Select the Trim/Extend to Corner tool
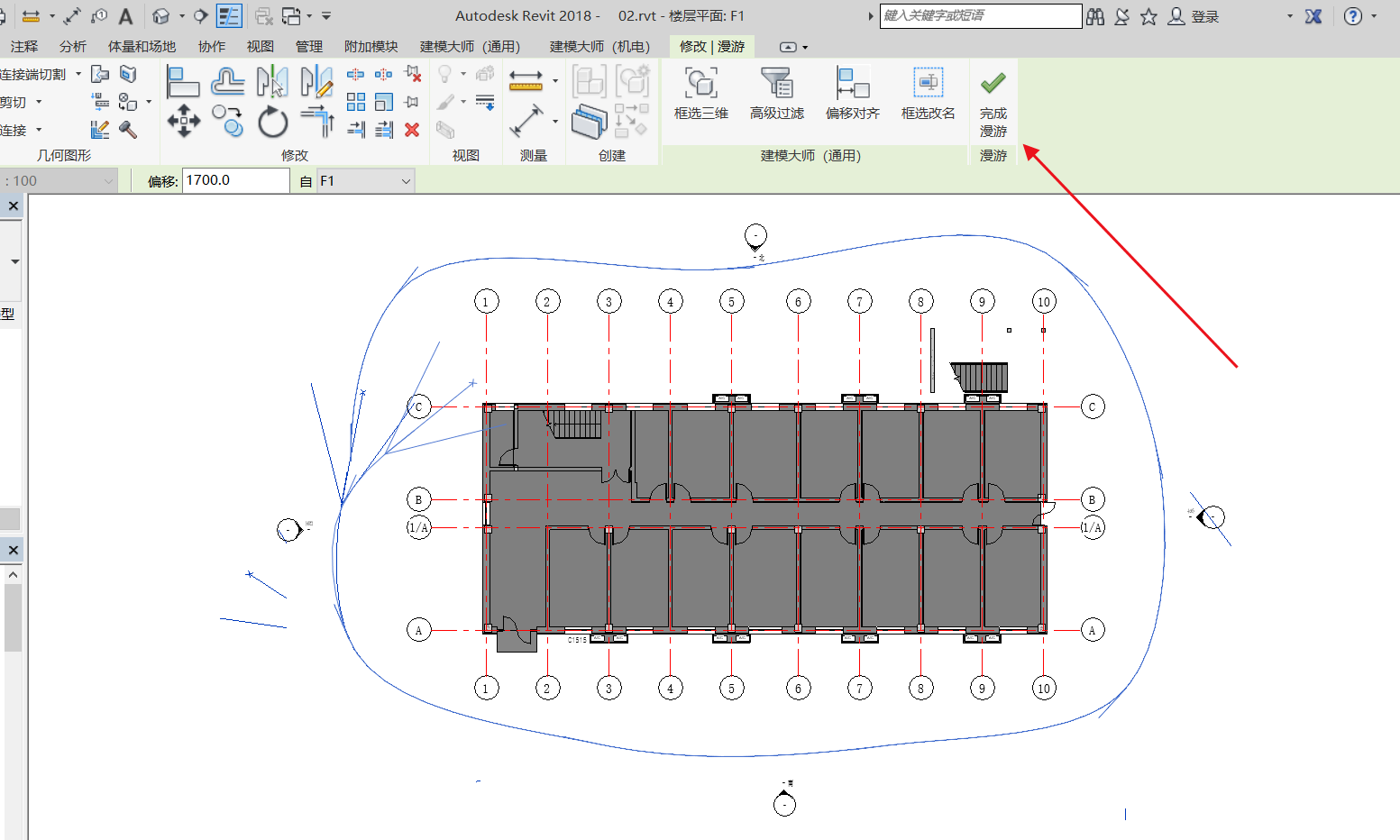This screenshot has width=1400, height=840. point(317,121)
